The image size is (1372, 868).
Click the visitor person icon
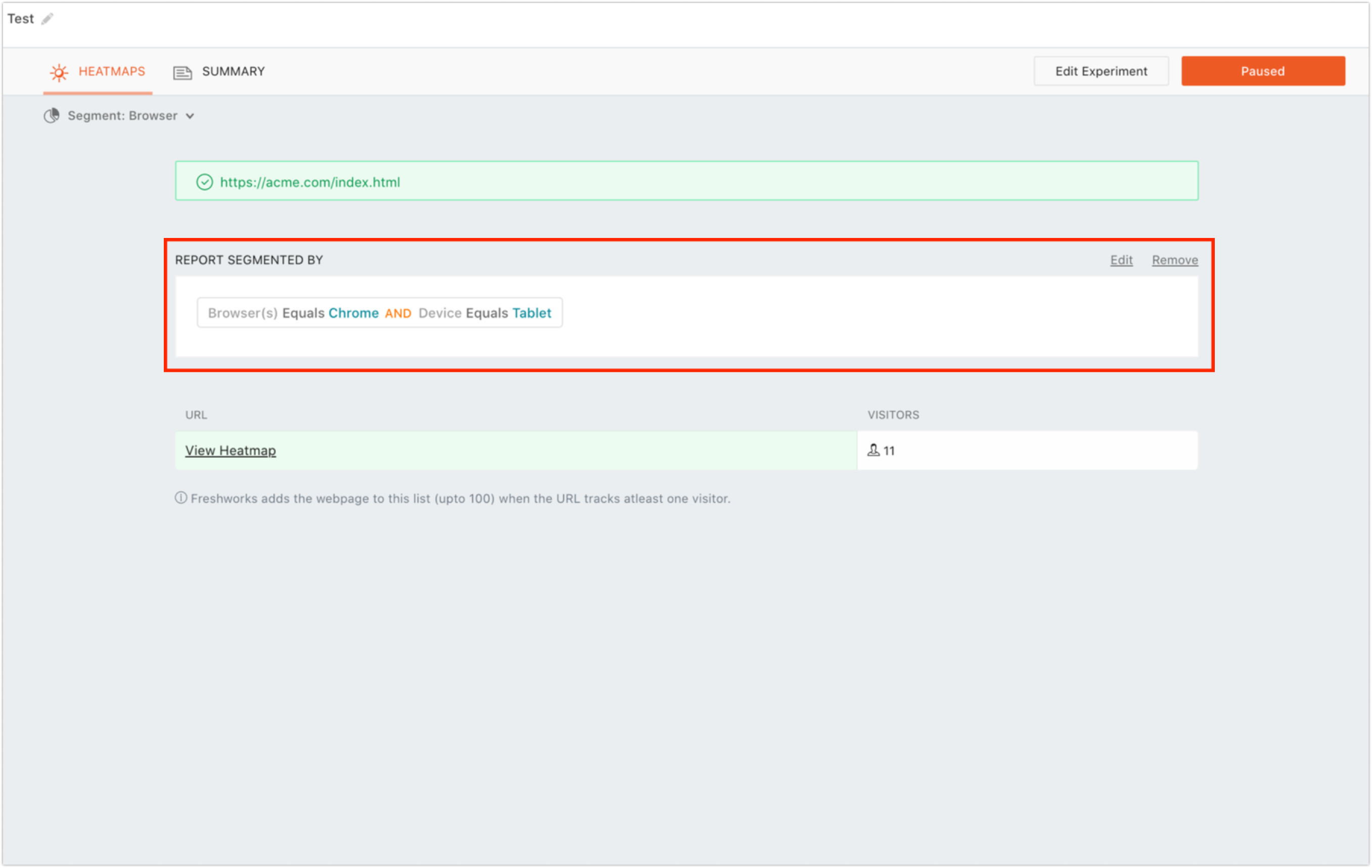(x=873, y=451)
